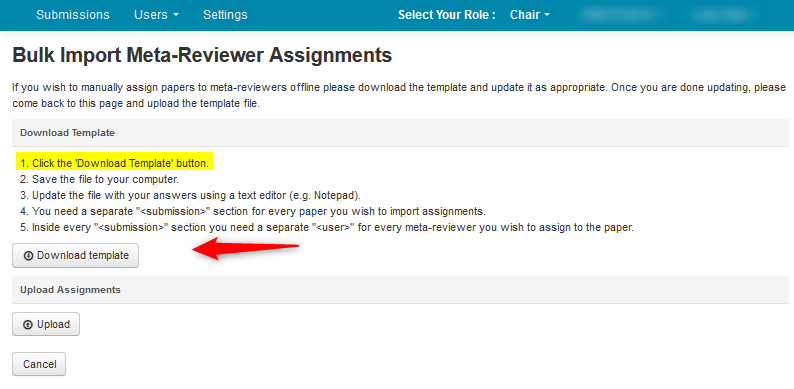Image resolution: width=794 pixels, height=389 pixels.
Task: Open the Submissions page
Action: click(x=72, y=15)
